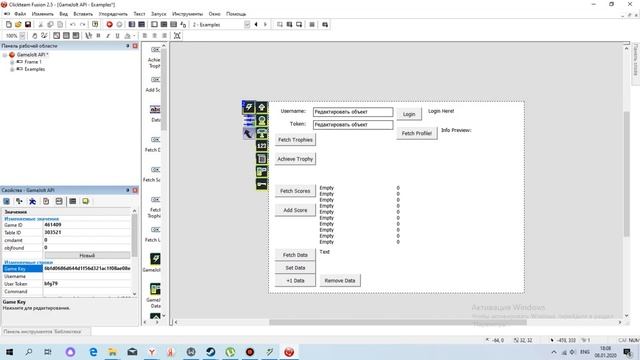Click the Achieve Trophy button

point(295,159)
